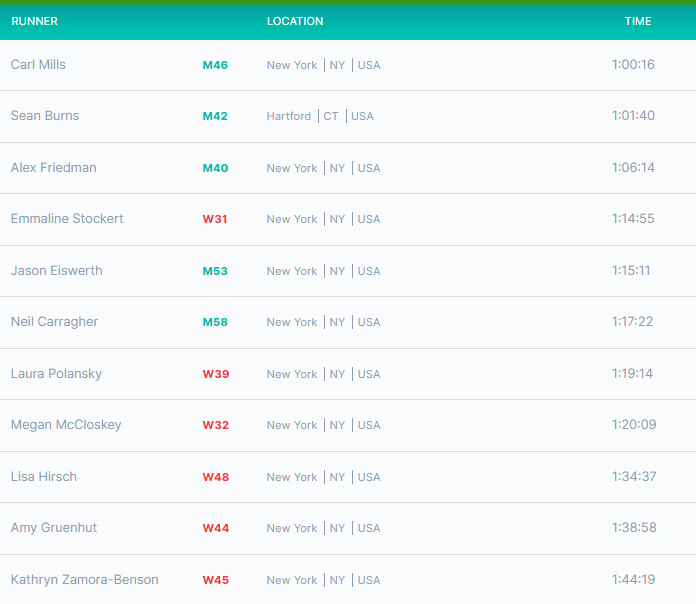Click the TIME column header
Screen dimensions: 696x604
(x=638, y=21)
